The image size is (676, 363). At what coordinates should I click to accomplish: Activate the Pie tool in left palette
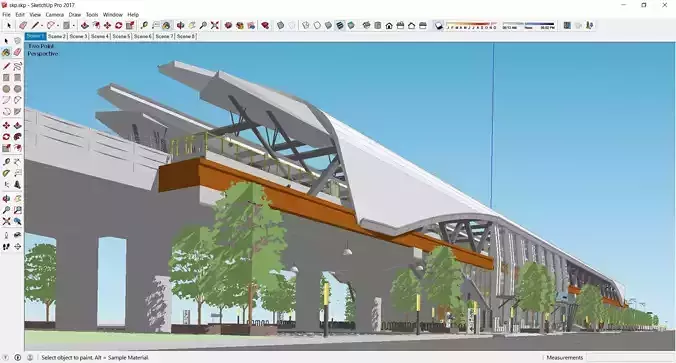pos(17,112)
